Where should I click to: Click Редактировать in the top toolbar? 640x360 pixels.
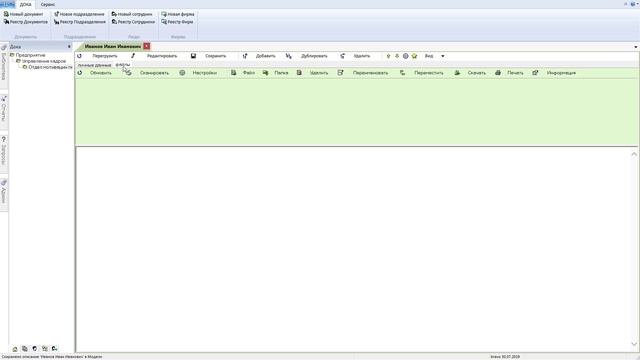(154, 56)
